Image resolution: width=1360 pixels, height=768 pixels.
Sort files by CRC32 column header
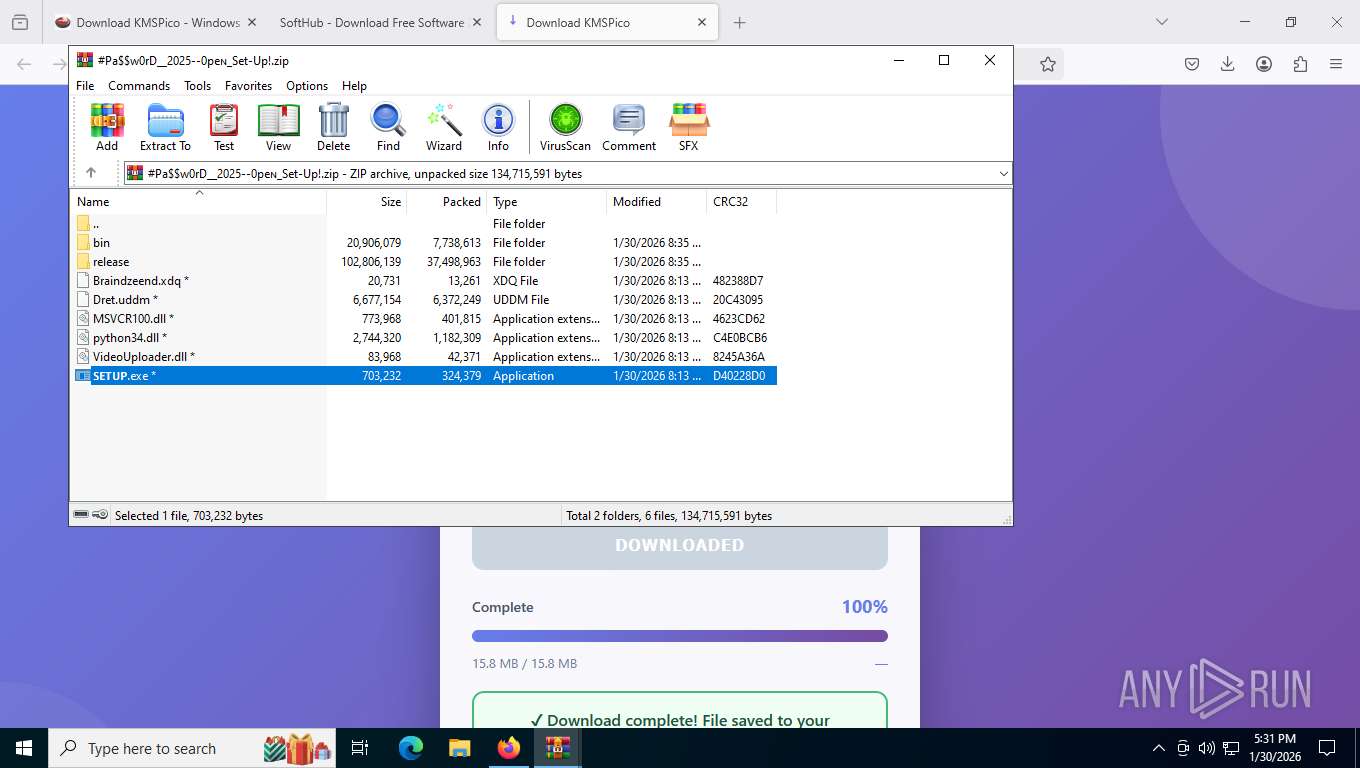click(742, 201)
